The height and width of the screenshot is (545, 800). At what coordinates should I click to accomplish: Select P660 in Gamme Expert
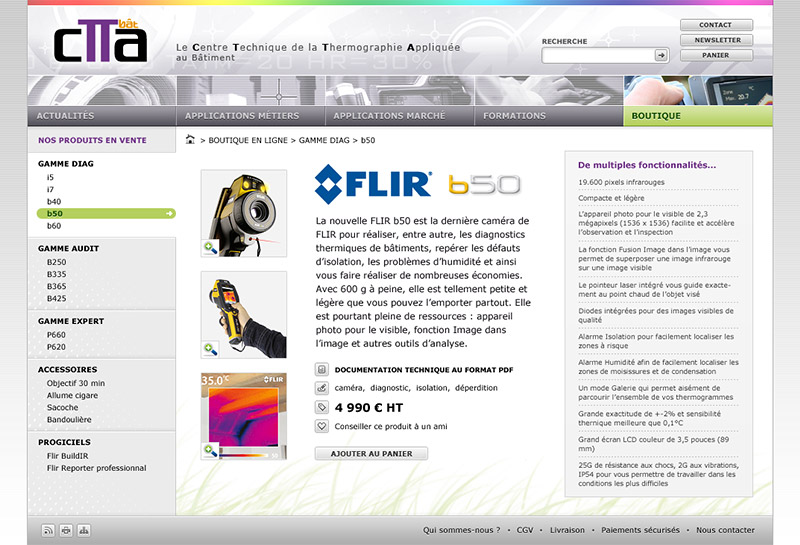point(56,335)
